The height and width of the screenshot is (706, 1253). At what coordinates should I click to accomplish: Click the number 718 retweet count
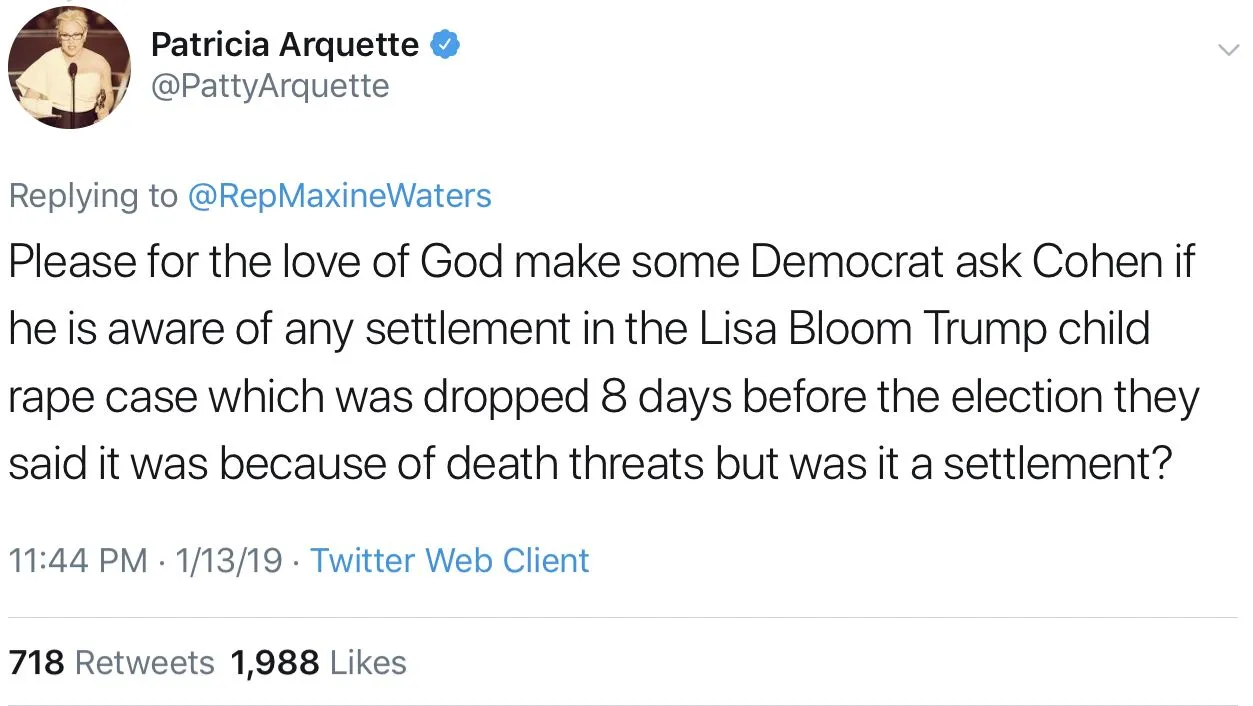37,662
